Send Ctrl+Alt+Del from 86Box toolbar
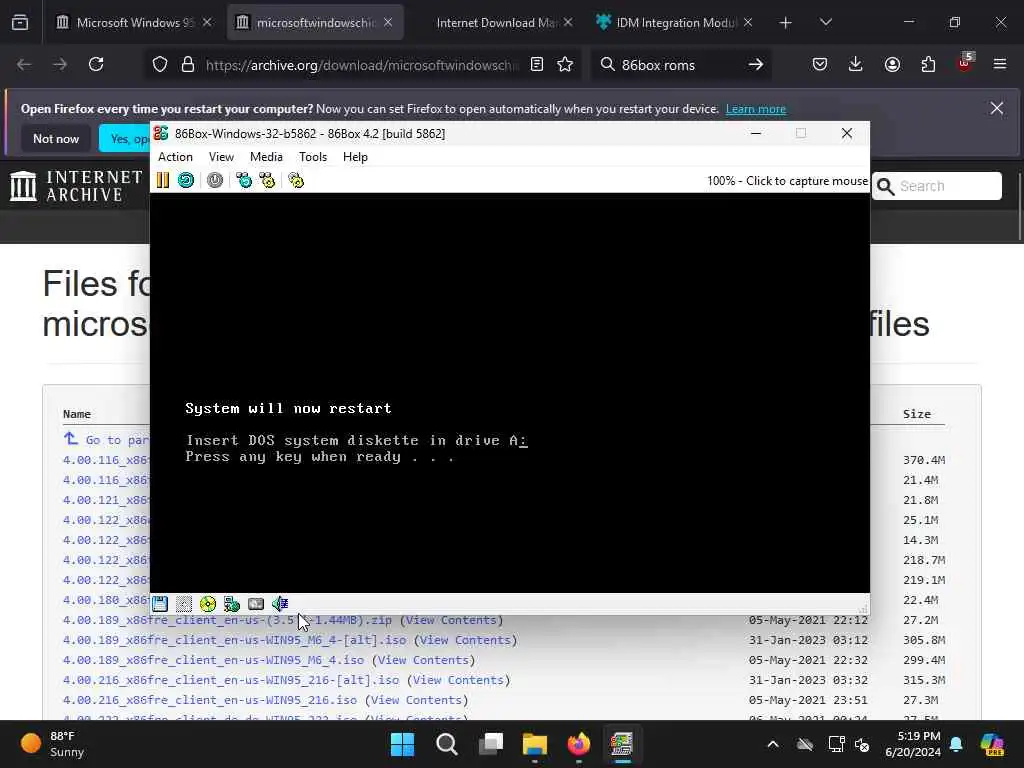 pyautogui.click(x=244, y=180)
